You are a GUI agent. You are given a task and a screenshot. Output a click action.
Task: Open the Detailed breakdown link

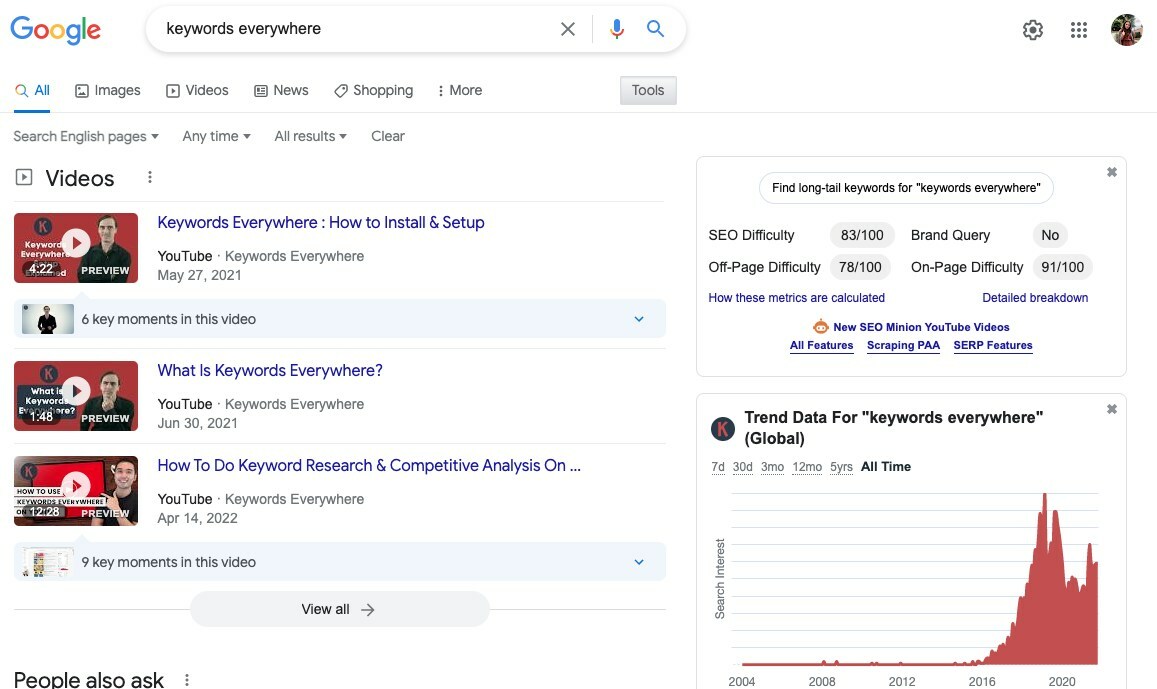coord(1035,298)
